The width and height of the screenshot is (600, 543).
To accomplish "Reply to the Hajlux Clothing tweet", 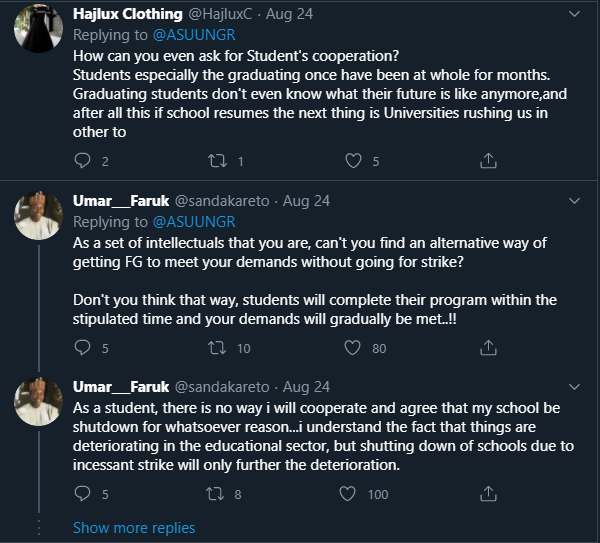I will tap(84, 160).
